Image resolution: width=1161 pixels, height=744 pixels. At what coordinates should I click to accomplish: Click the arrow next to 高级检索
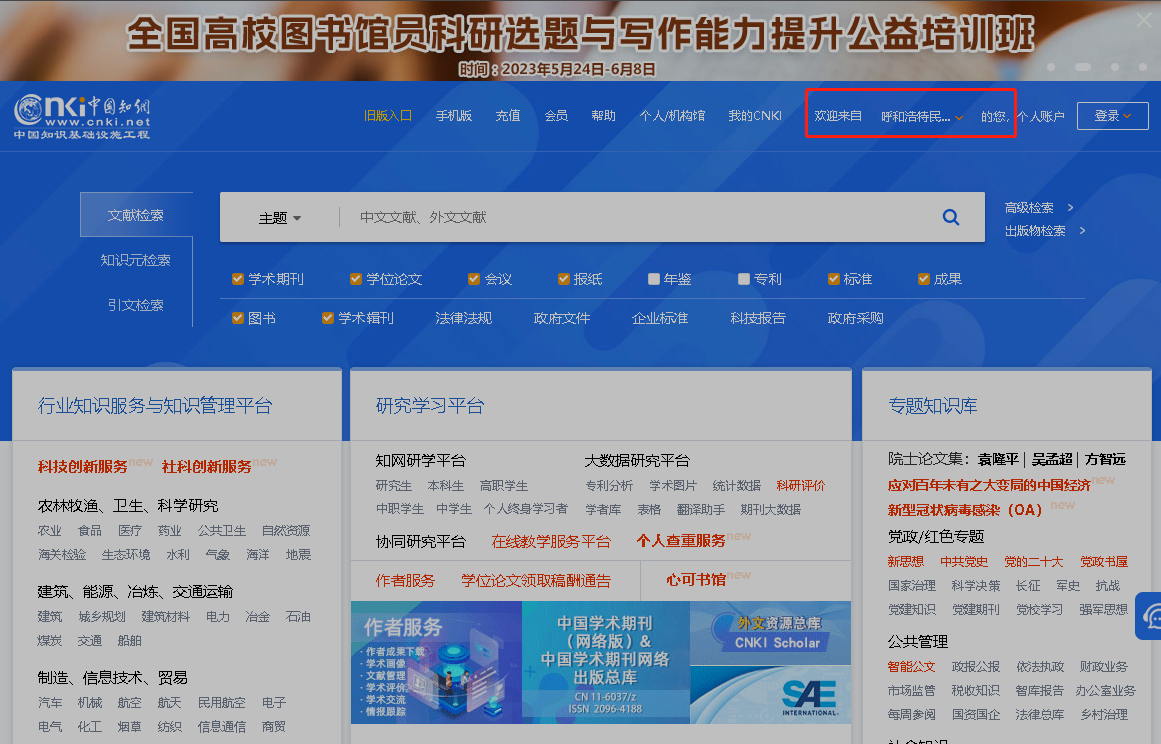(x=1070, y=208)
